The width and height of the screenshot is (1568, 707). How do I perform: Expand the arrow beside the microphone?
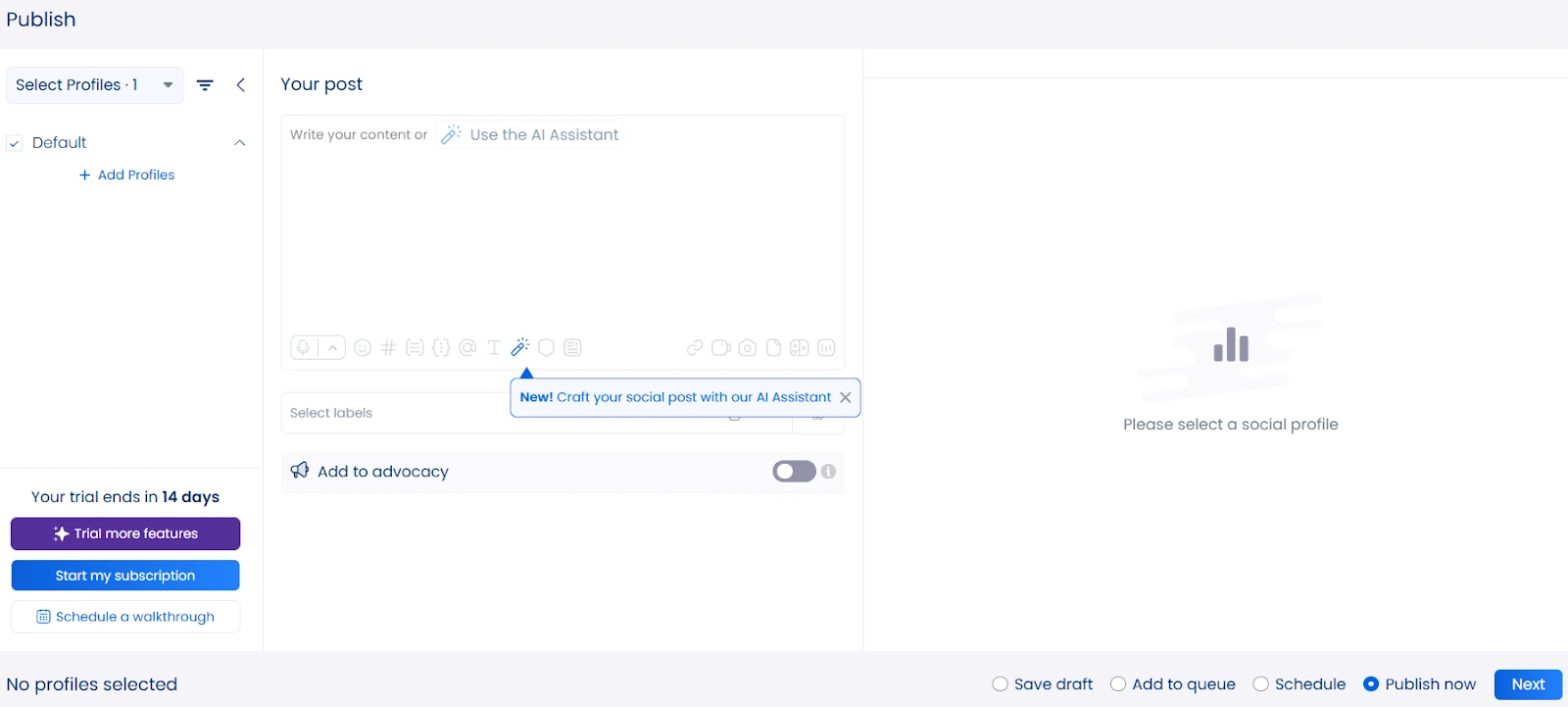coord(333,347)
